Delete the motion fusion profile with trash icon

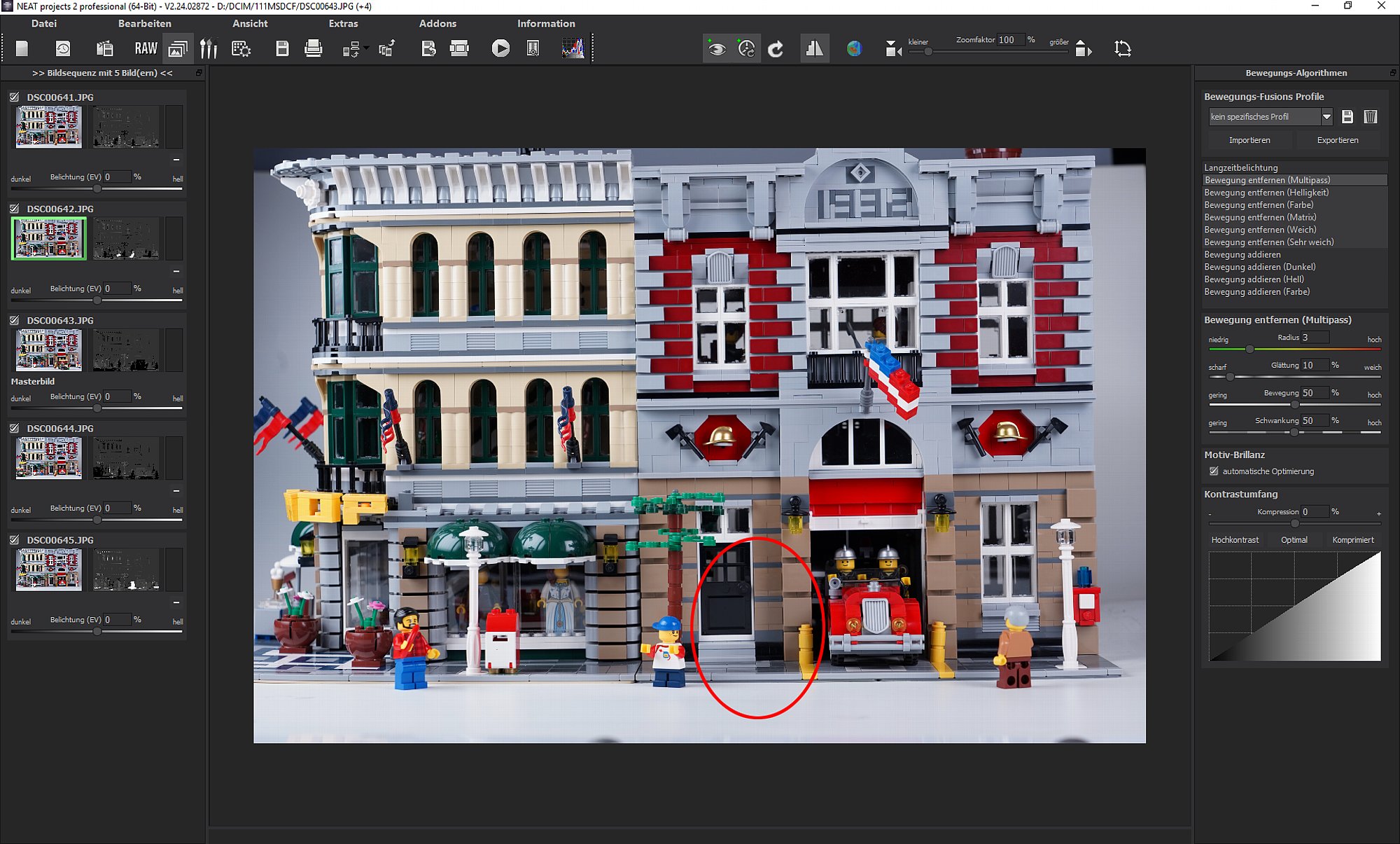point(1371,117)
